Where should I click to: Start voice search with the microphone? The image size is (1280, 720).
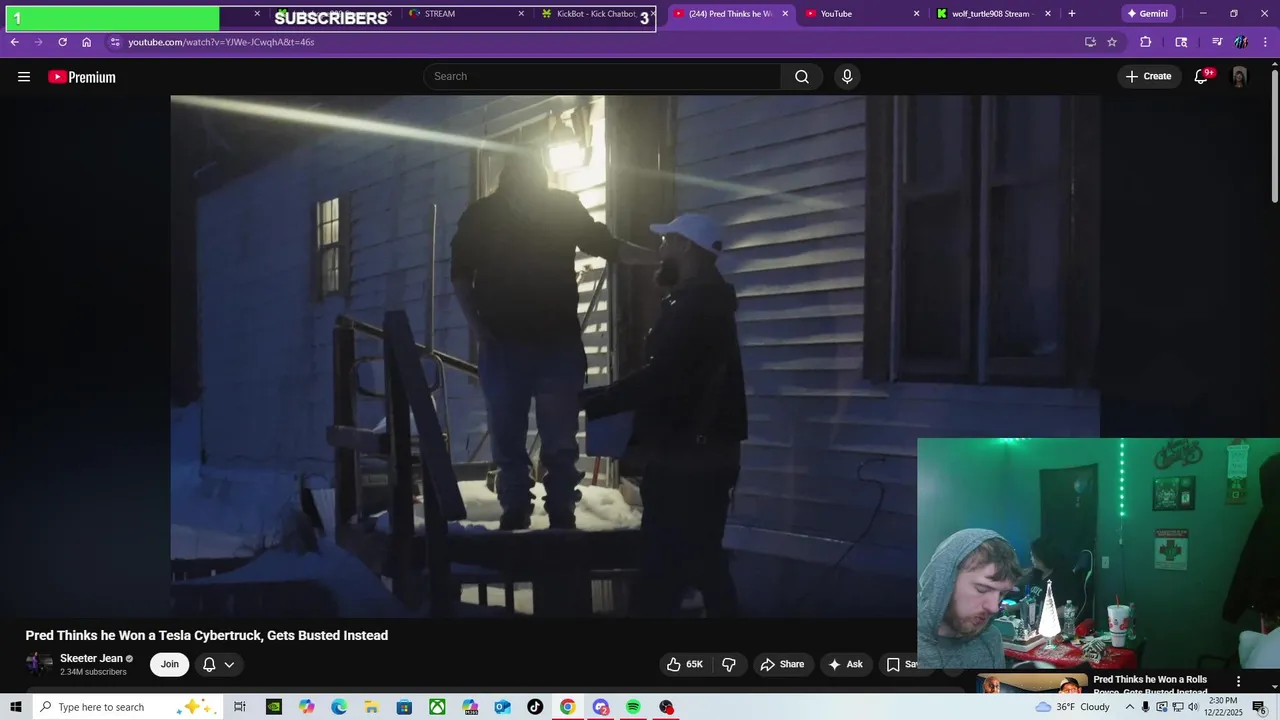tap(847, 77)
